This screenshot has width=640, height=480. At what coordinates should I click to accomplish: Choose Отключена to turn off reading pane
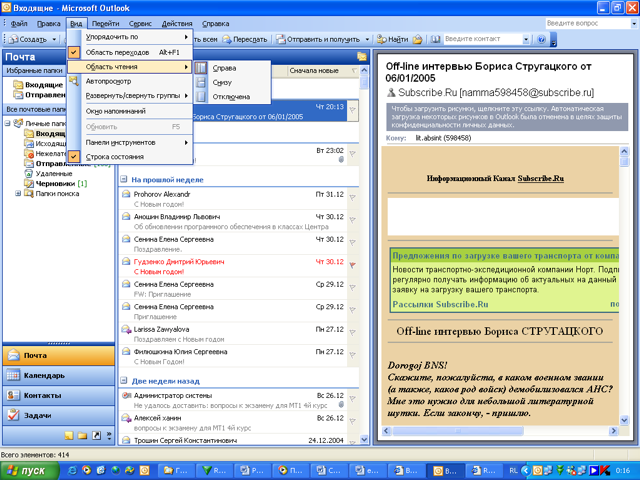(232, 97)
